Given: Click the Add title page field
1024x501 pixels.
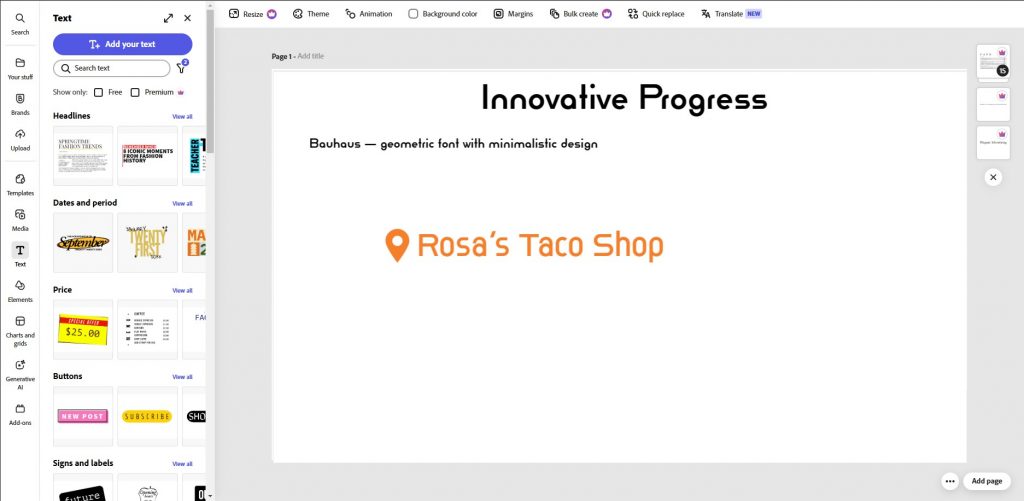Looking at the screenshot, I should coord(311,56).
